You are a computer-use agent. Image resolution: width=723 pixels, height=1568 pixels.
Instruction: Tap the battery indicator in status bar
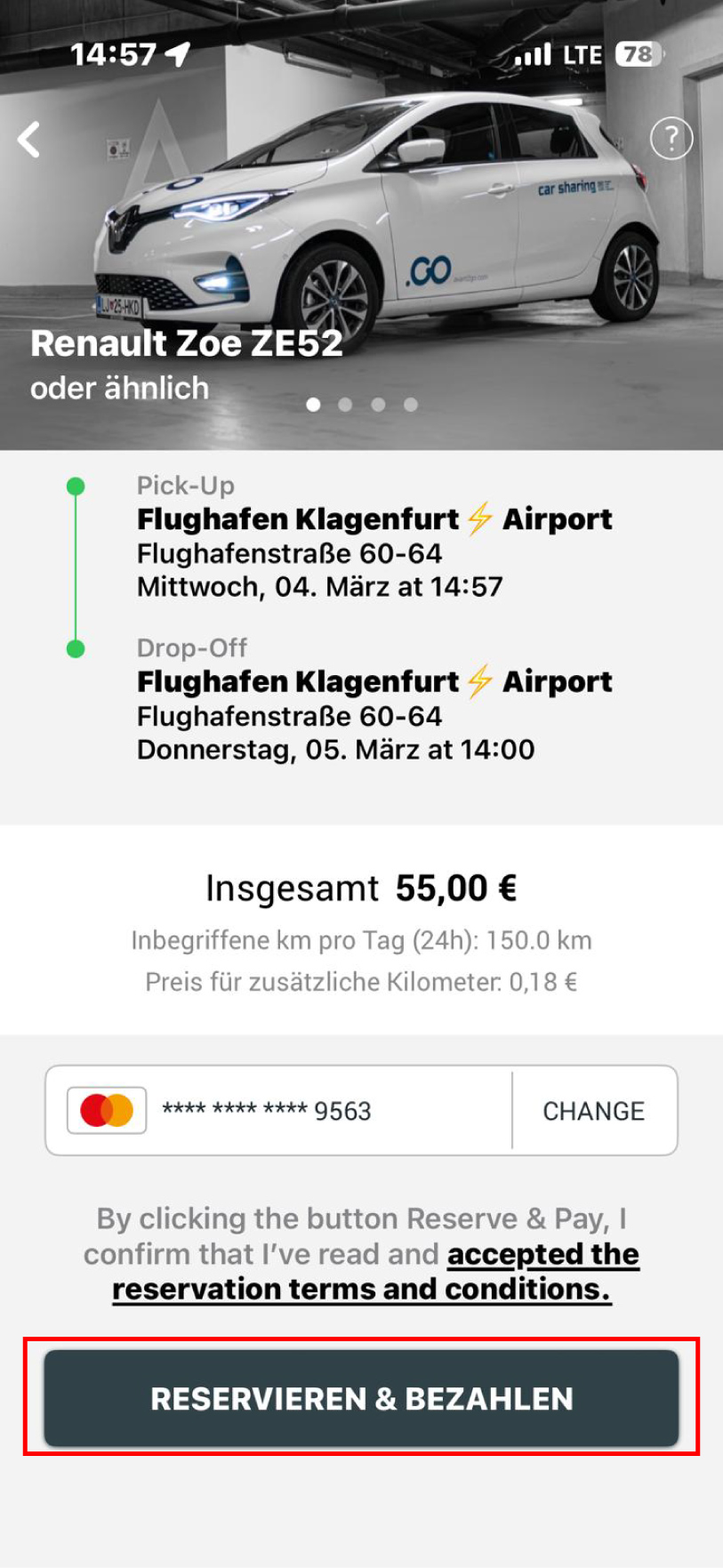pyautogui.click(x=639, y=55)
